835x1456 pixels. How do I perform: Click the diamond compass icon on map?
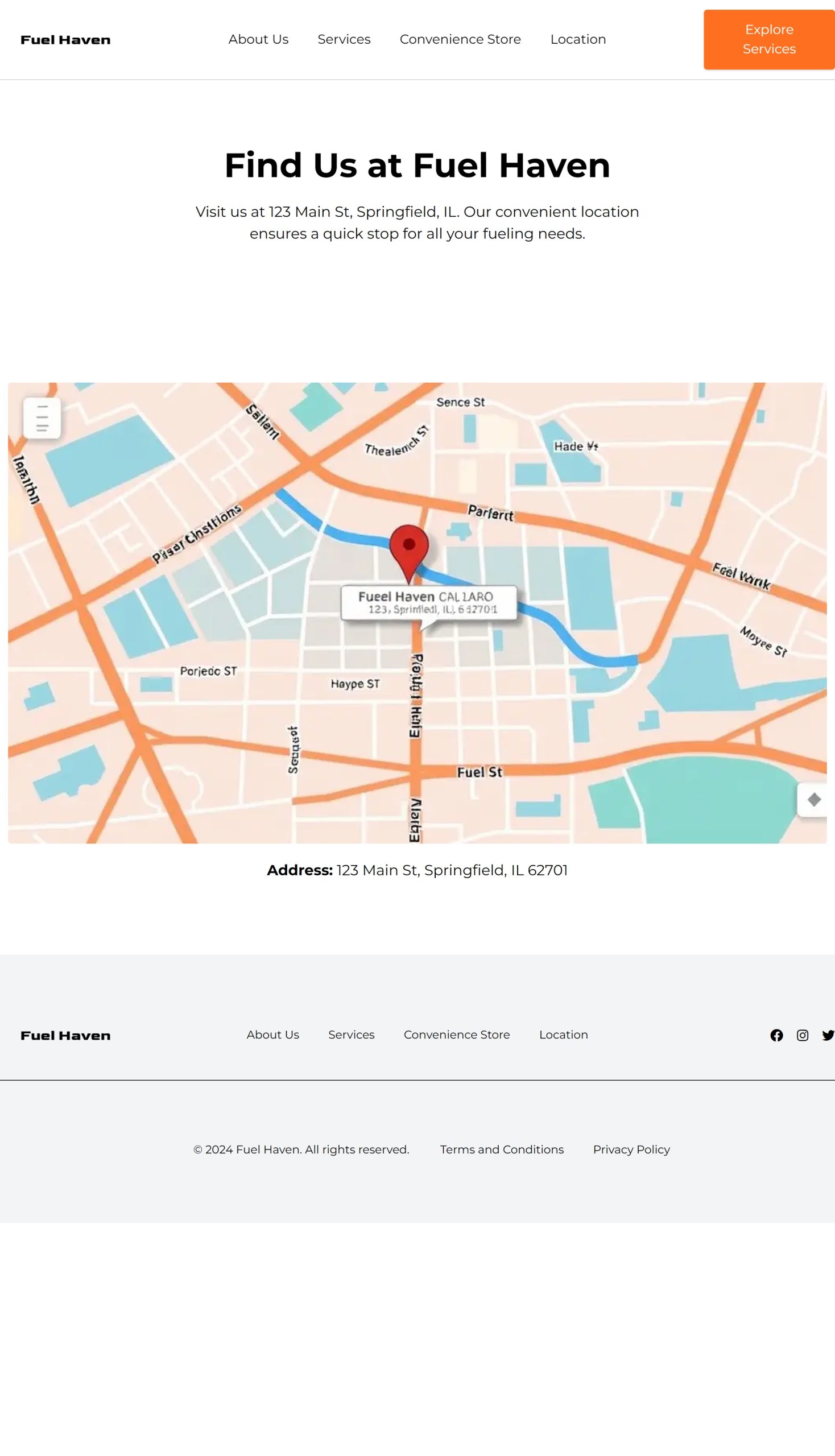click(x=814, y=800)
